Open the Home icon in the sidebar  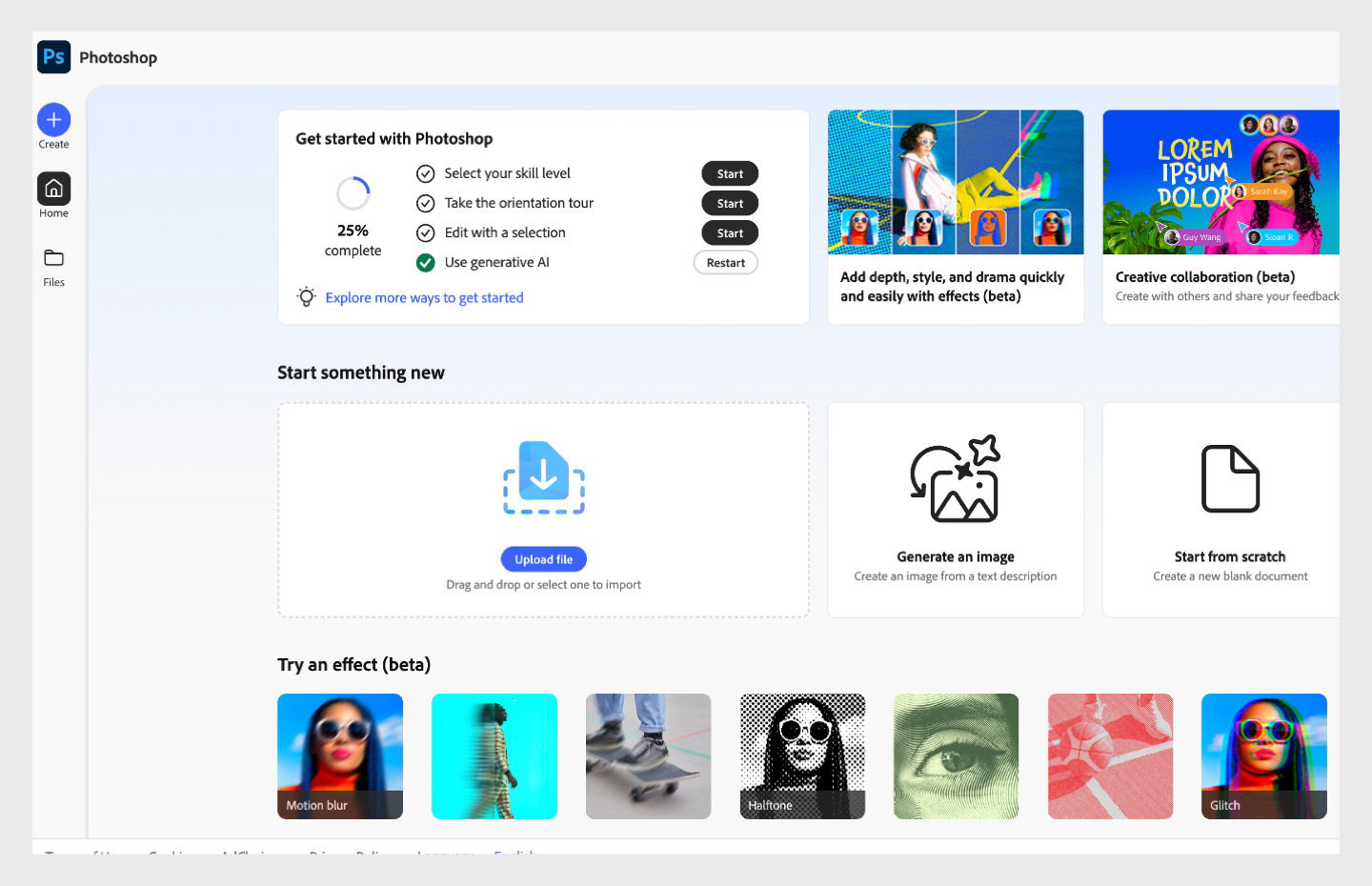pyautogui.click(x=53, y=189)
